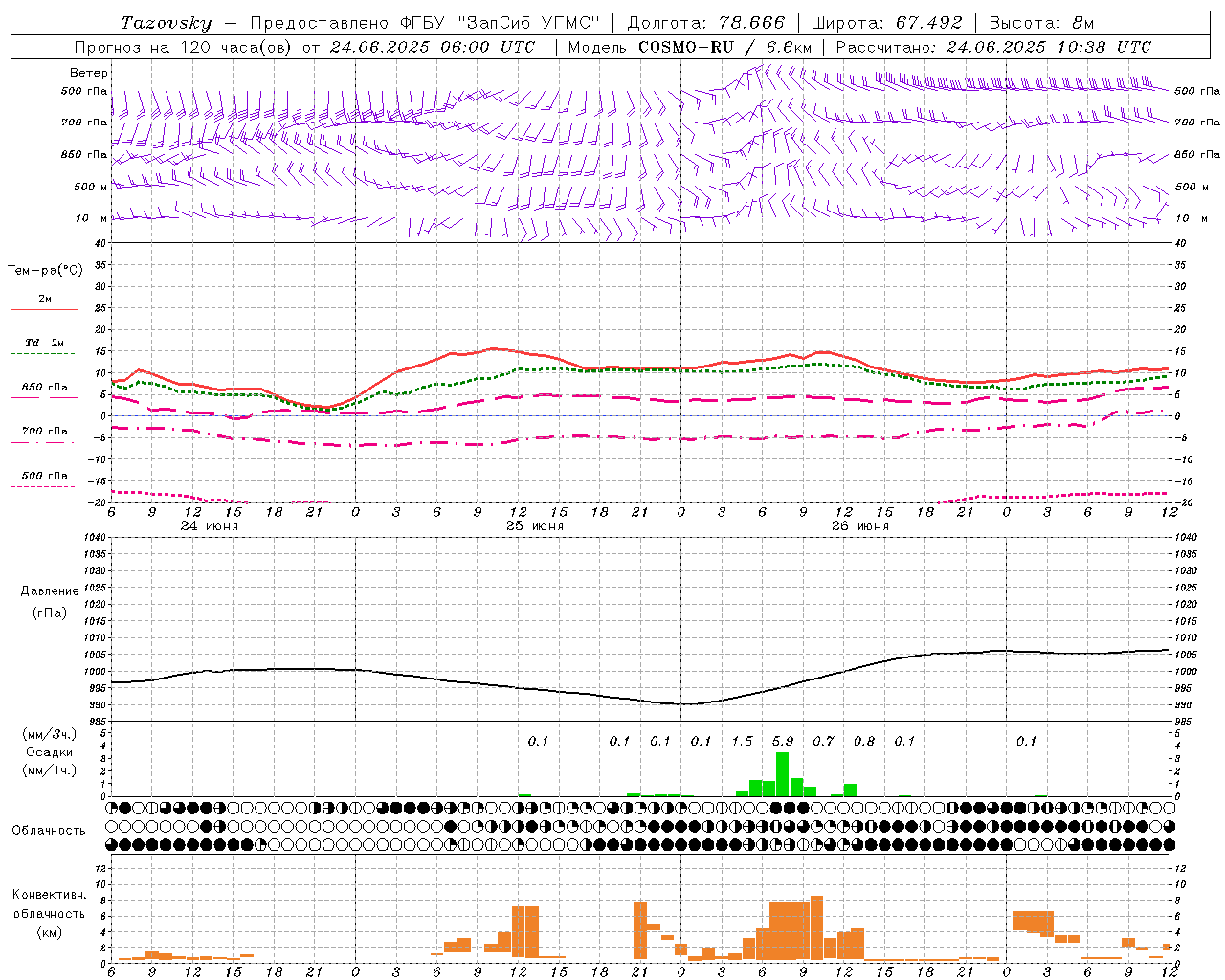This screenshot has width=1225, height=980.
Task: Click the 1.5 precipitation total value
Action: point(743,741)
